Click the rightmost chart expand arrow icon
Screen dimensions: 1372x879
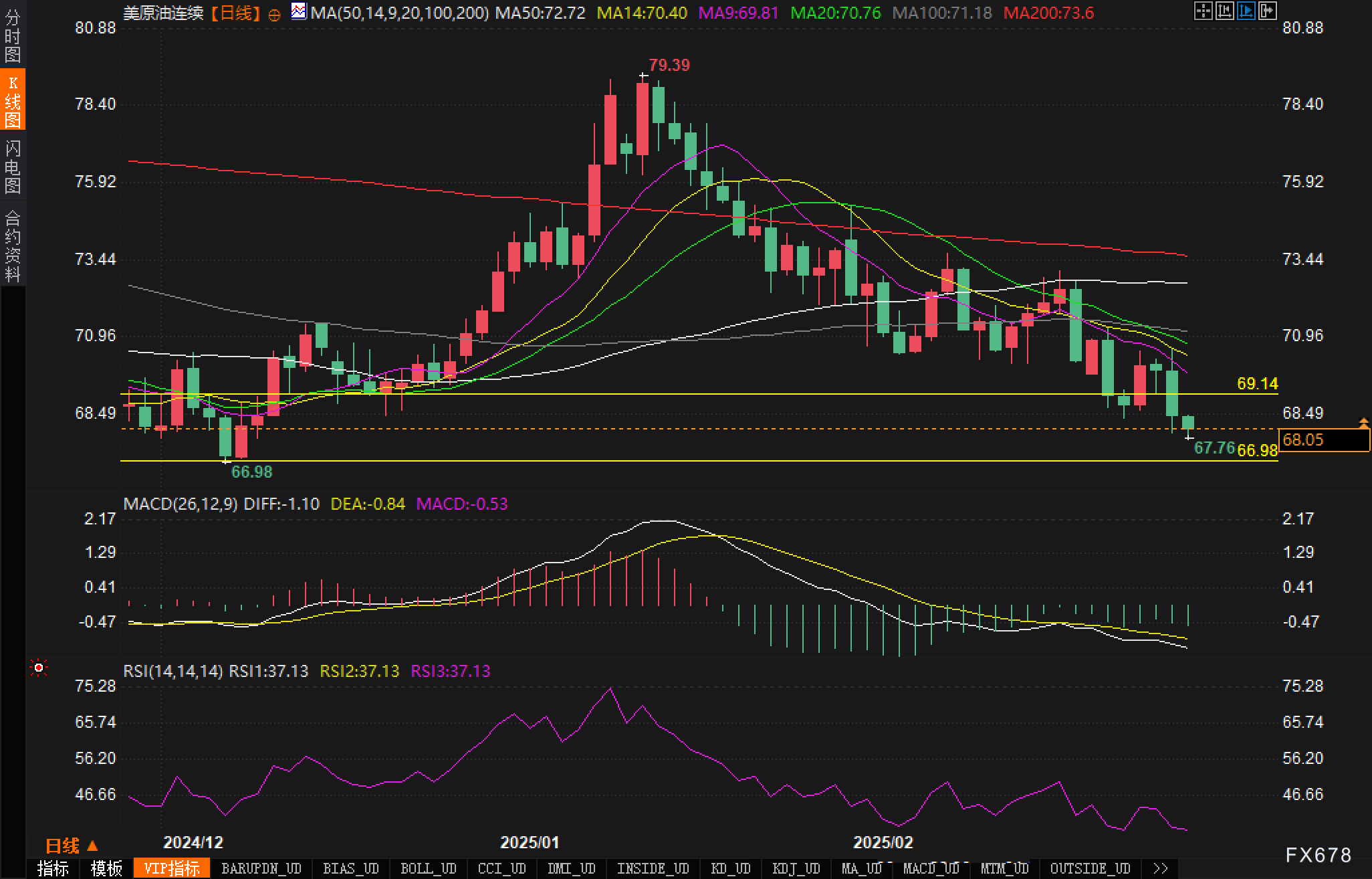(x=1267, y=11)
